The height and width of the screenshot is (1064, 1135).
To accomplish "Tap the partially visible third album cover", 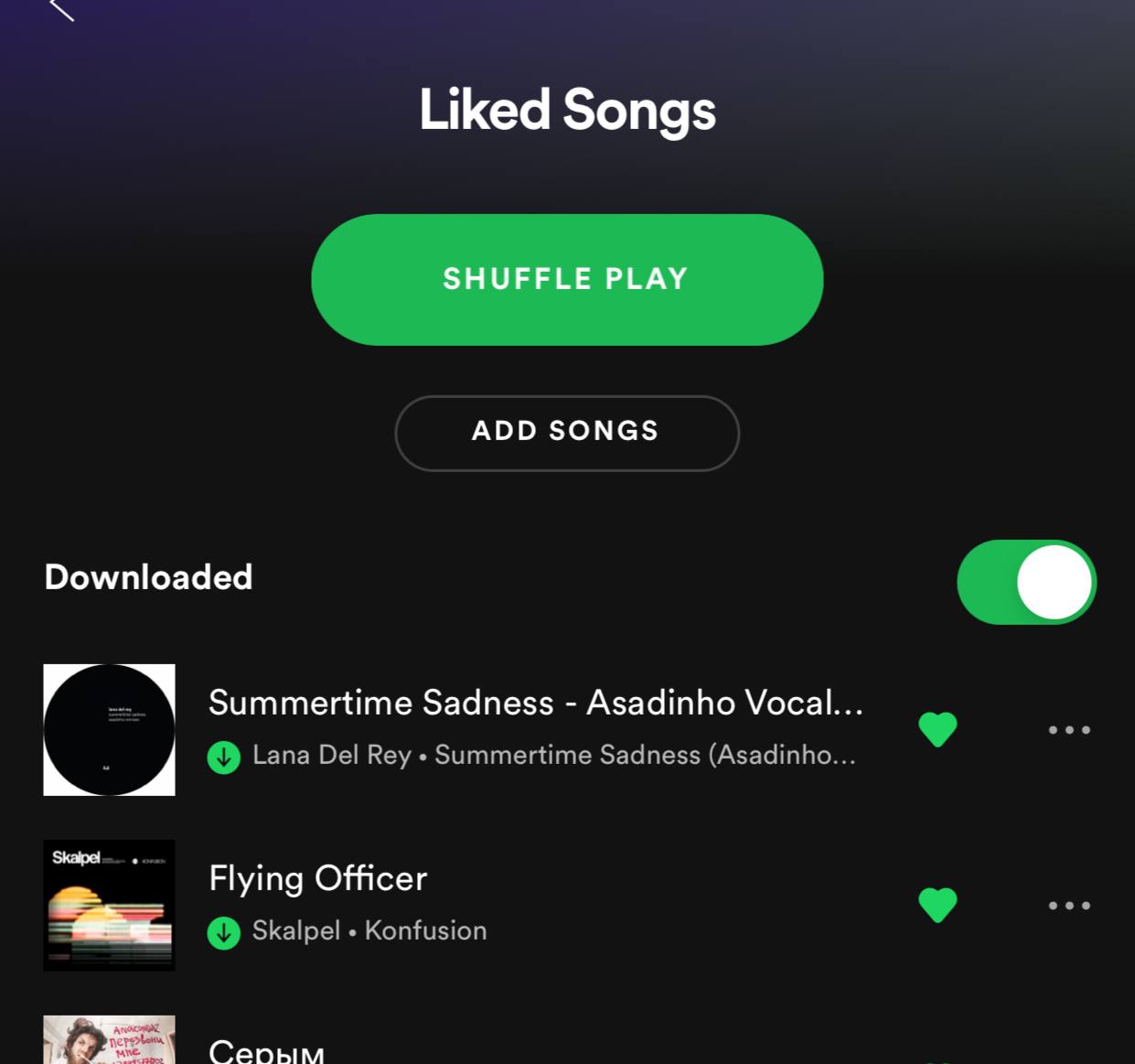I will tap(109, 1039).
